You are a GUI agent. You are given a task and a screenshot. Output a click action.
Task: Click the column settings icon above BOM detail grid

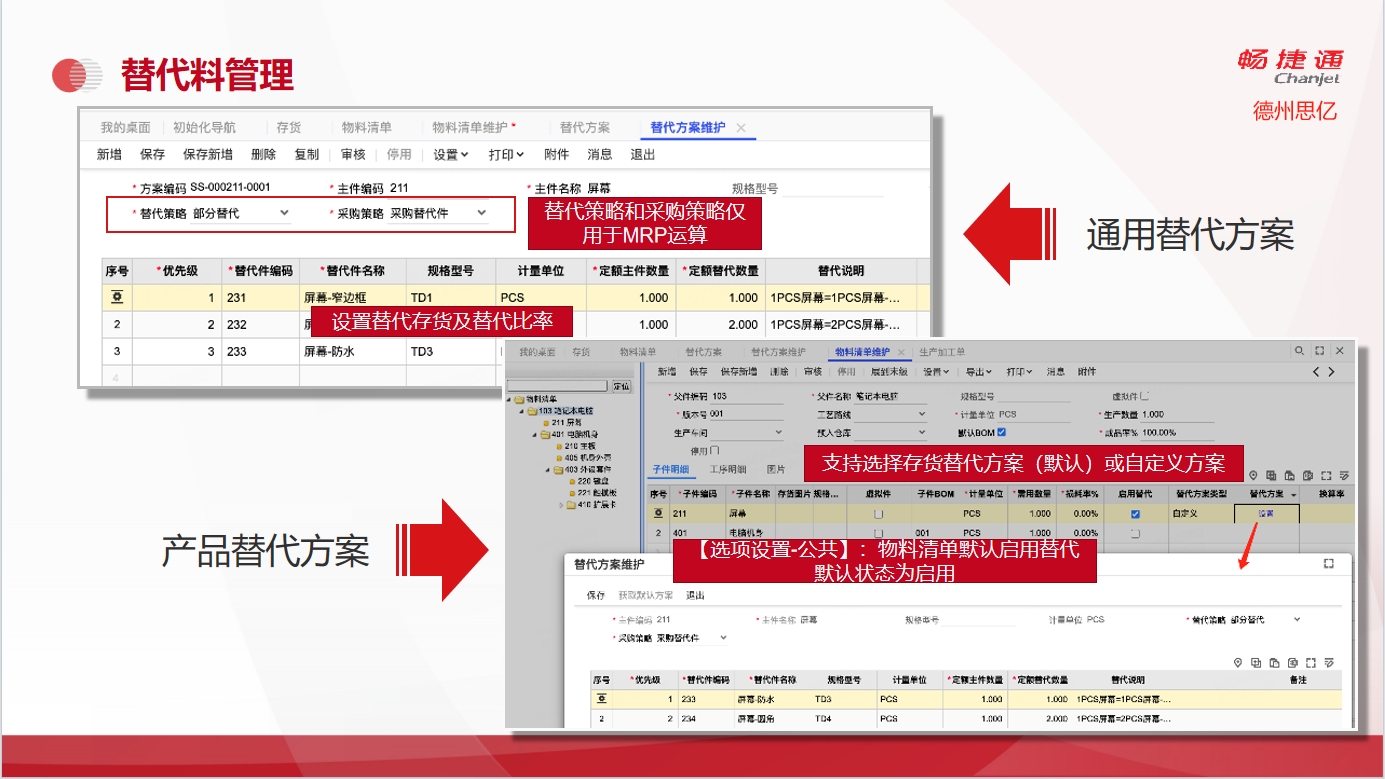(x=1345, y=476)
